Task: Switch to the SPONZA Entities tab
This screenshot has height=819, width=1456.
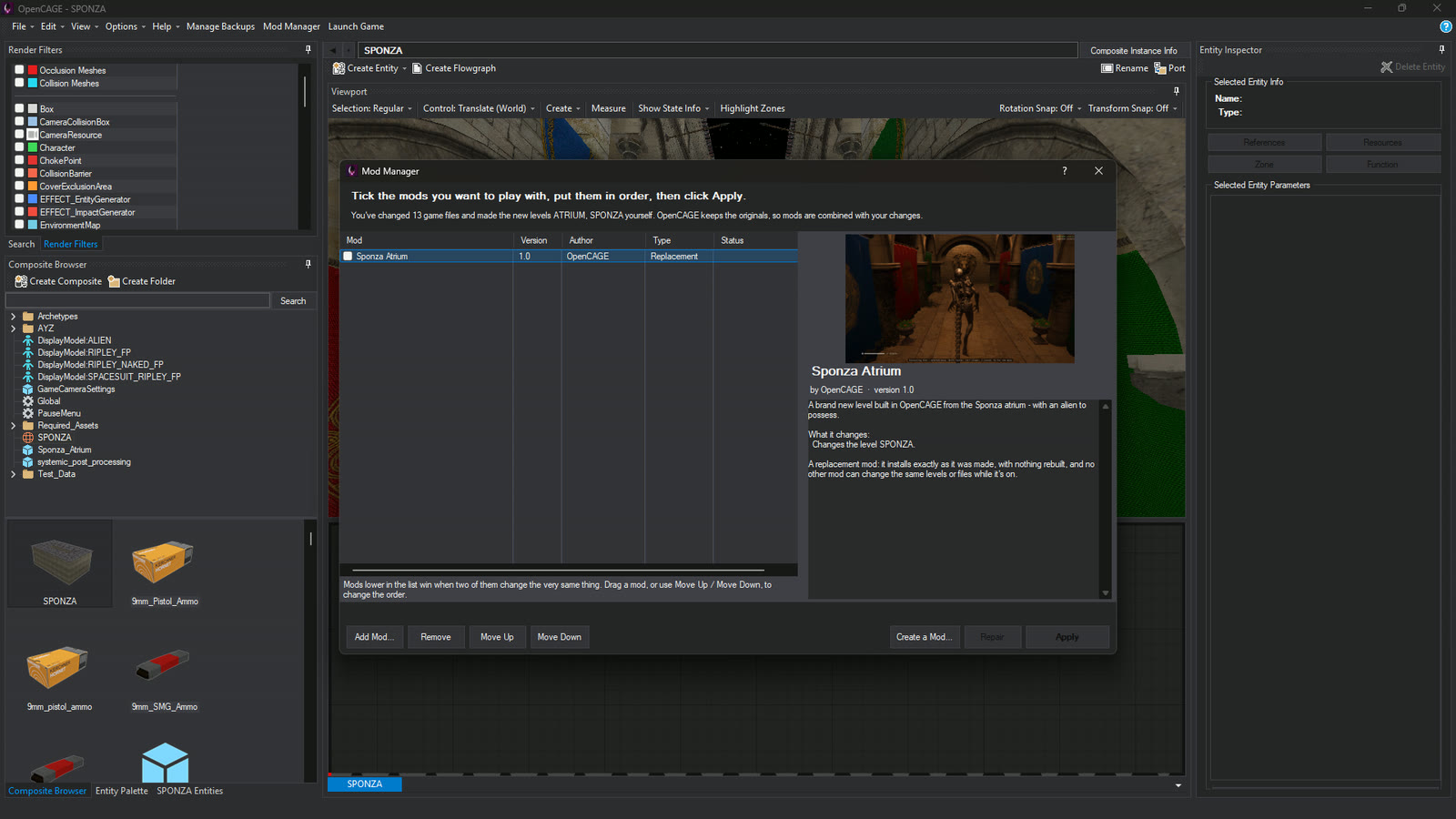Action: 189,791
